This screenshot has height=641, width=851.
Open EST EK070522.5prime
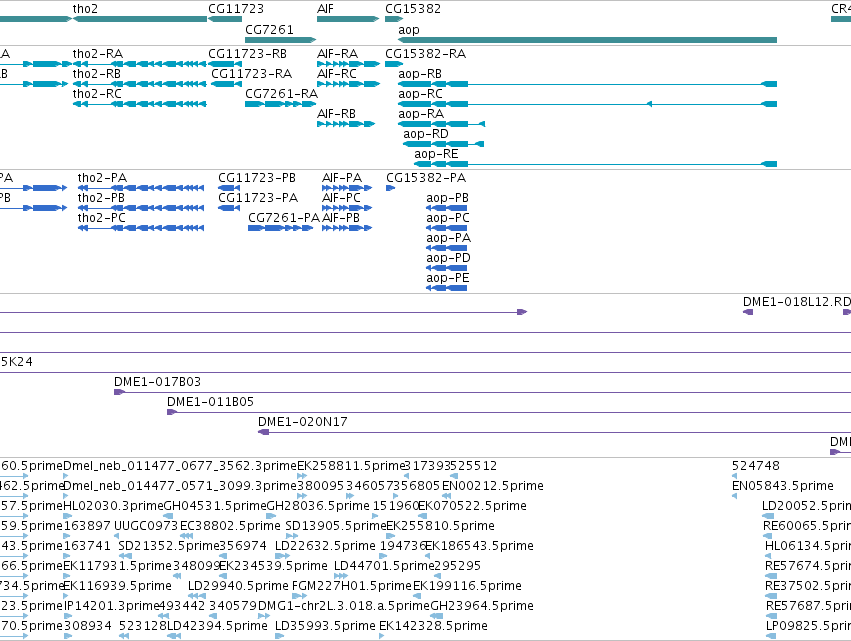click(x=472, y=506)
